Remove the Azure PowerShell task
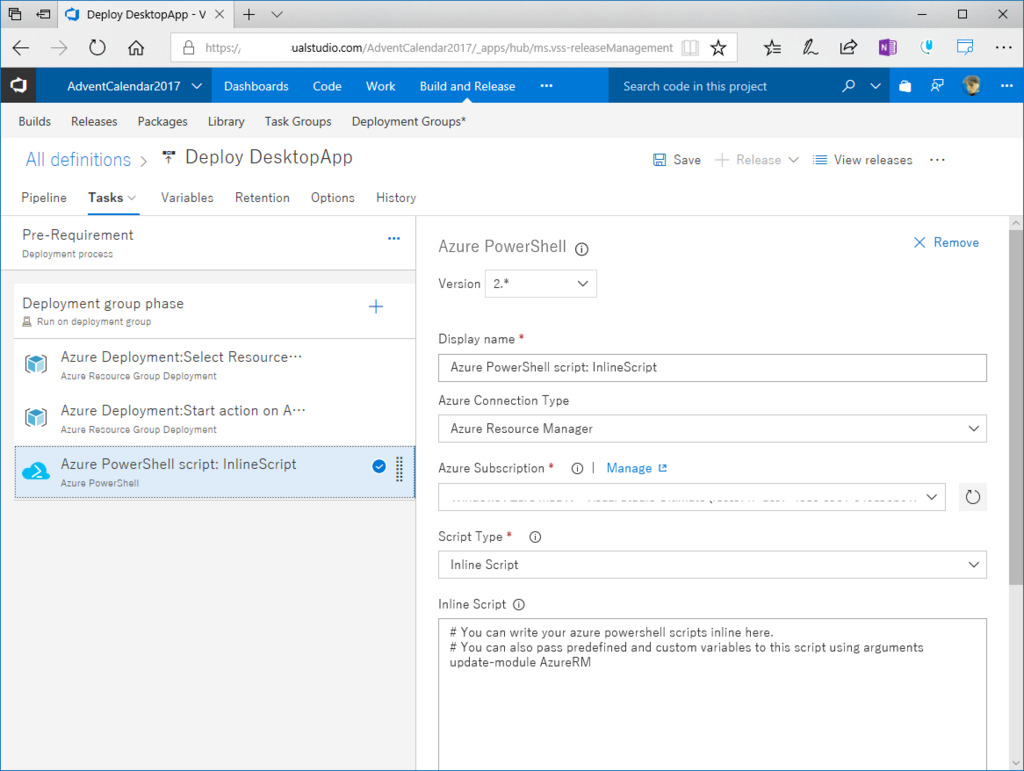Viewport: 1024px width, 771px height. pyautogui.click(x=946, y=242)
